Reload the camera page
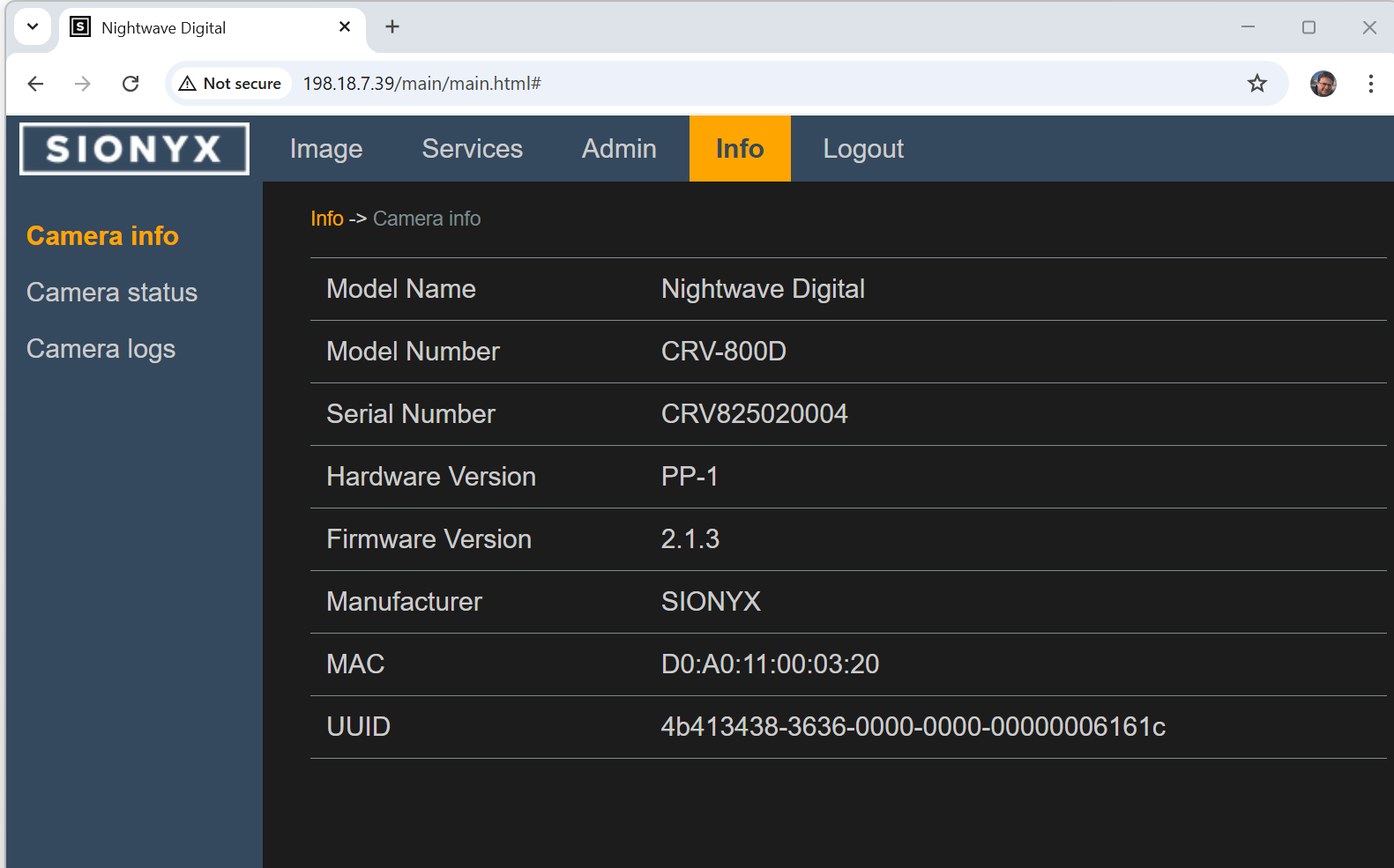The image size is (1394, 868). pos(130,84)
